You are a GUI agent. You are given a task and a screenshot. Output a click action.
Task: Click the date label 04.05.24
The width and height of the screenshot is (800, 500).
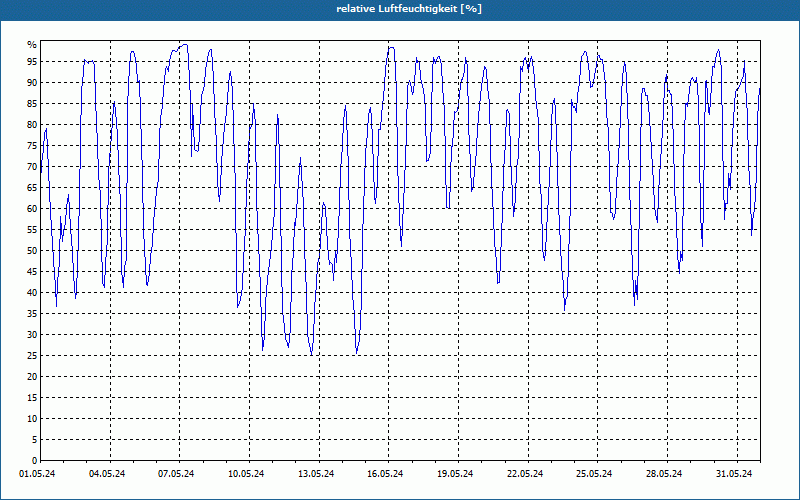[x=107, y=474]
